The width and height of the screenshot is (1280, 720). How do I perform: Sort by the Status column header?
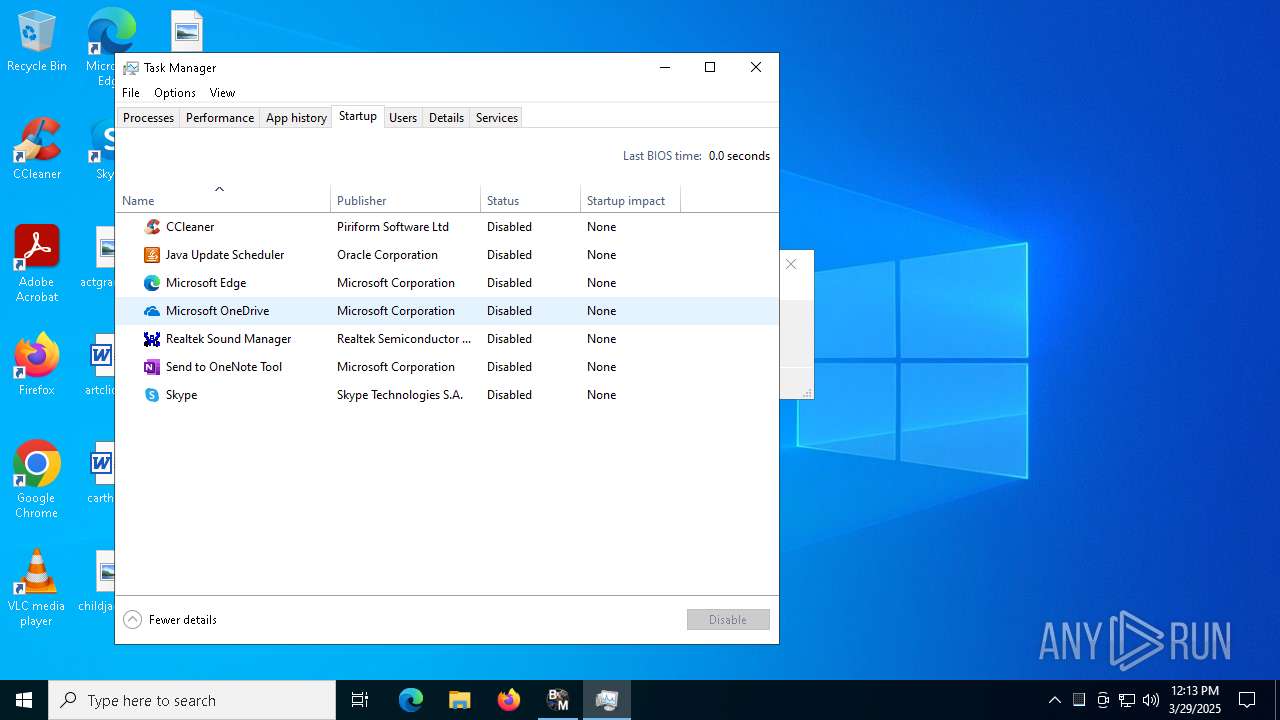click(x=531, y=198)
